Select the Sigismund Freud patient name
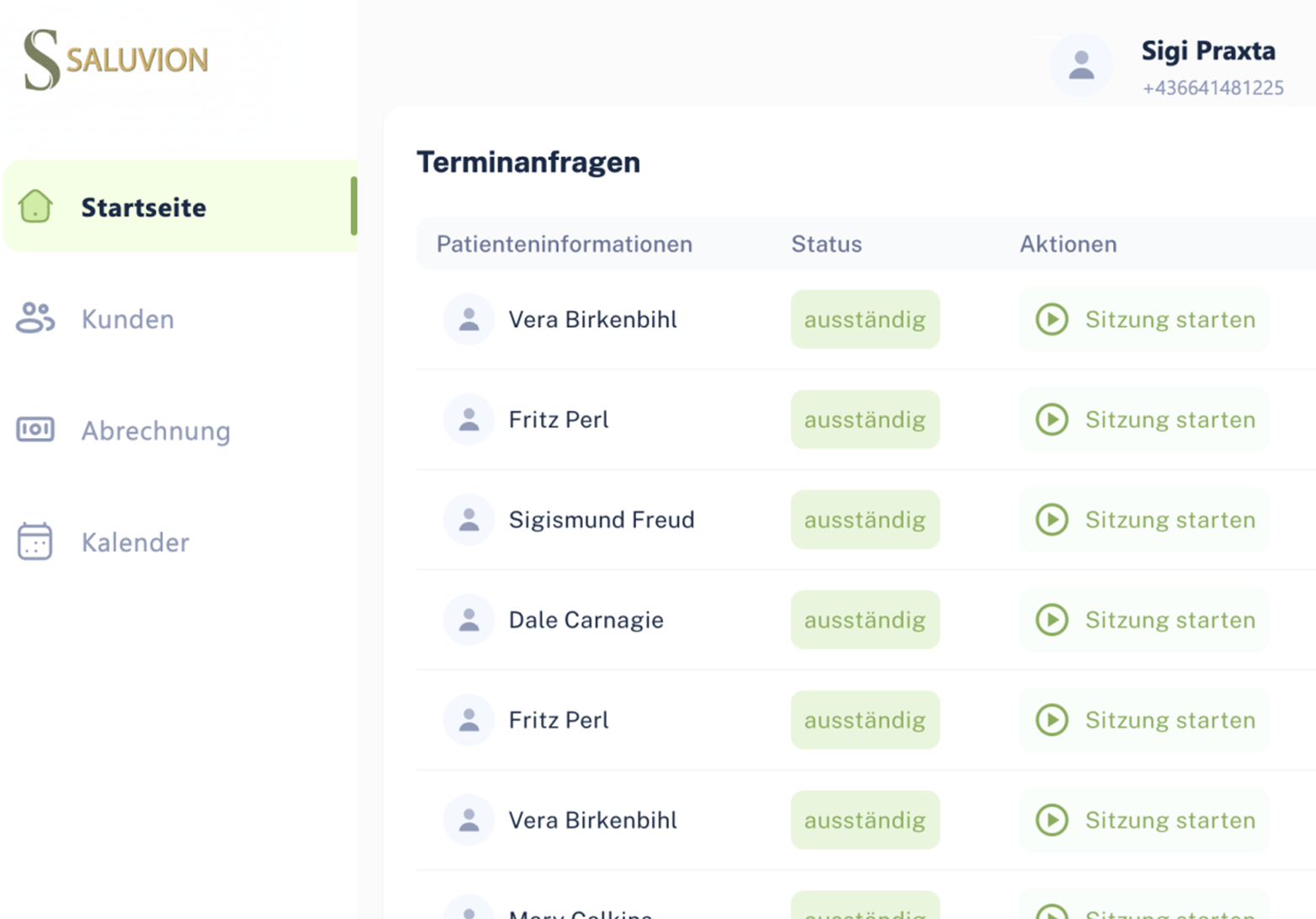 (602, 520)
